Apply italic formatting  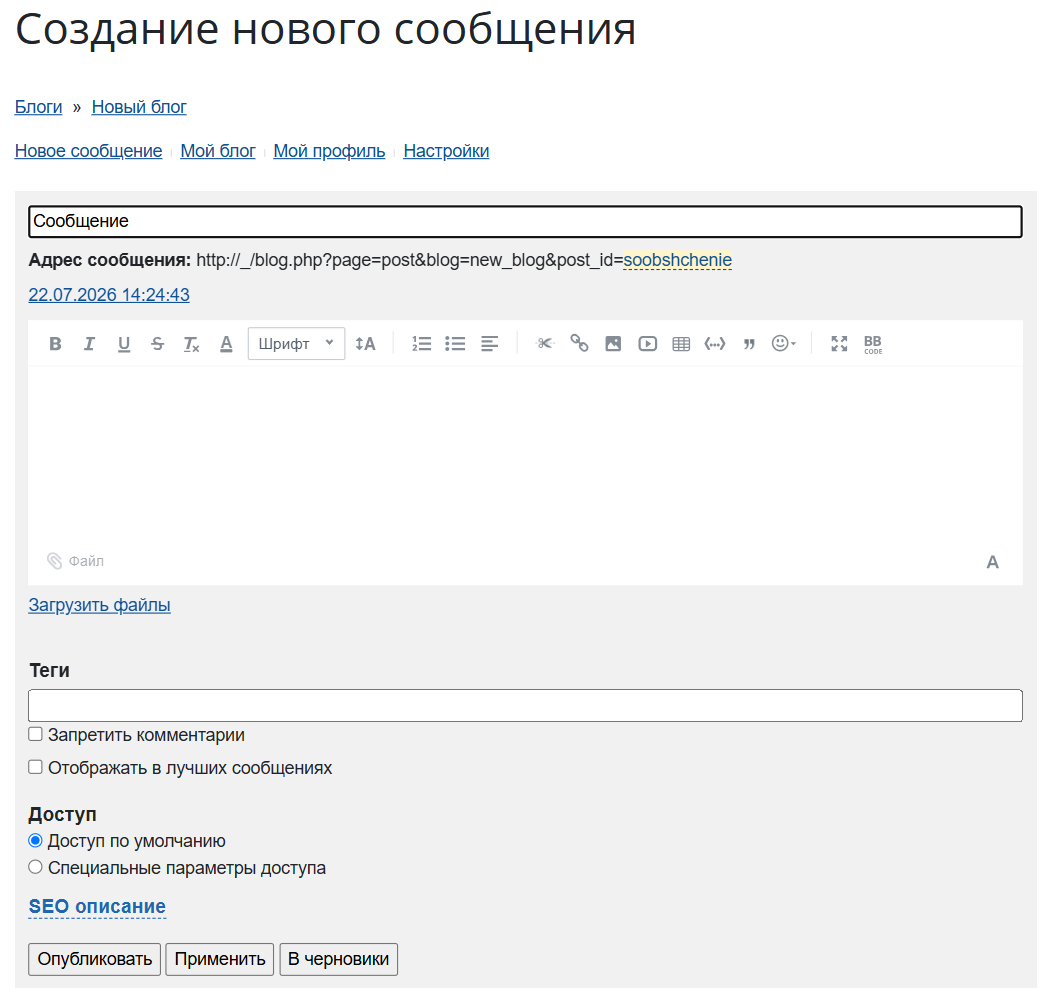point(89,344)
